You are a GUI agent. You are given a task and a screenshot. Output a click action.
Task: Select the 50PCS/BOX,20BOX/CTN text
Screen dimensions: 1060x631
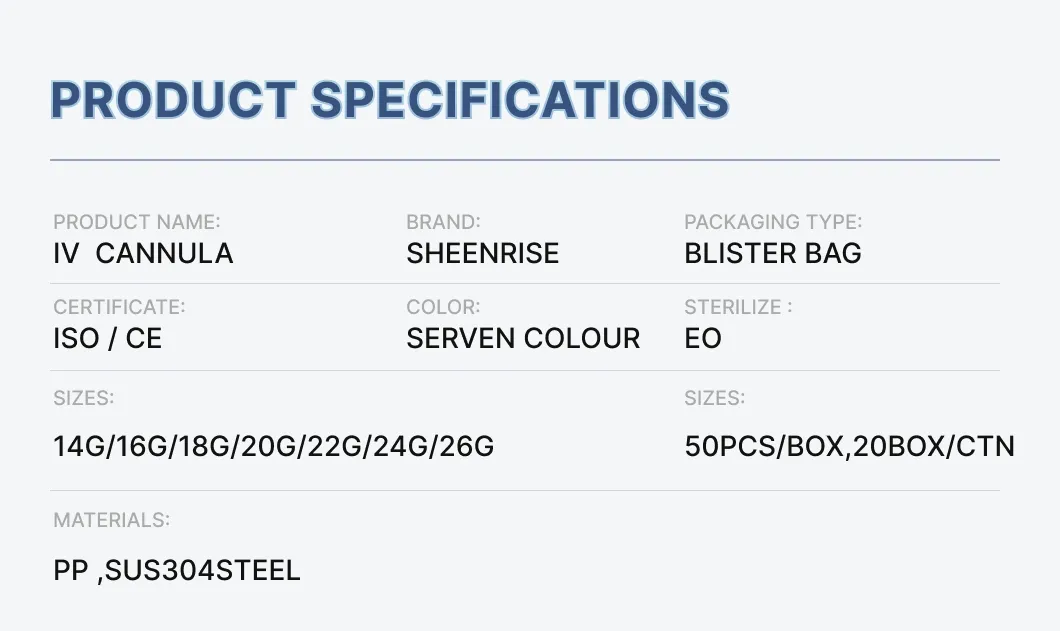click(x=849, y=446)
